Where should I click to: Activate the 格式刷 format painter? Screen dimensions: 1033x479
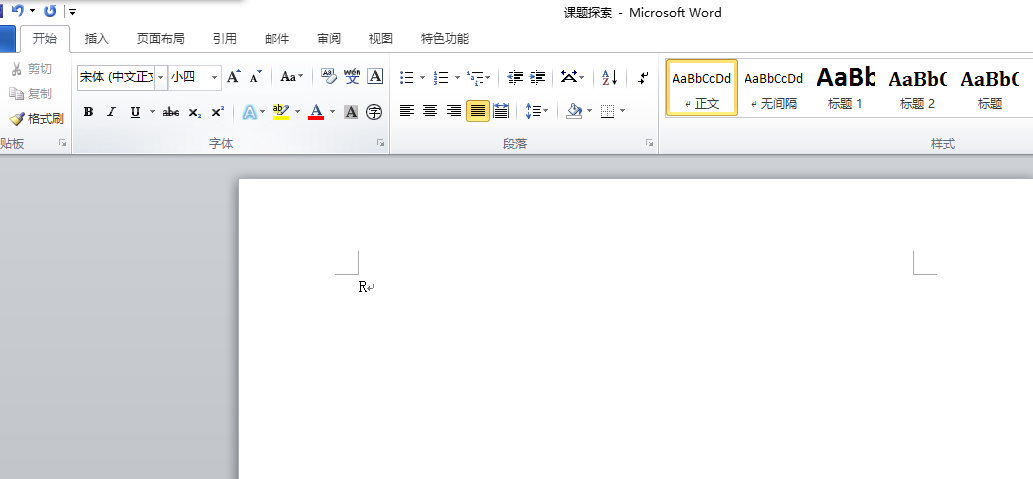37,119
